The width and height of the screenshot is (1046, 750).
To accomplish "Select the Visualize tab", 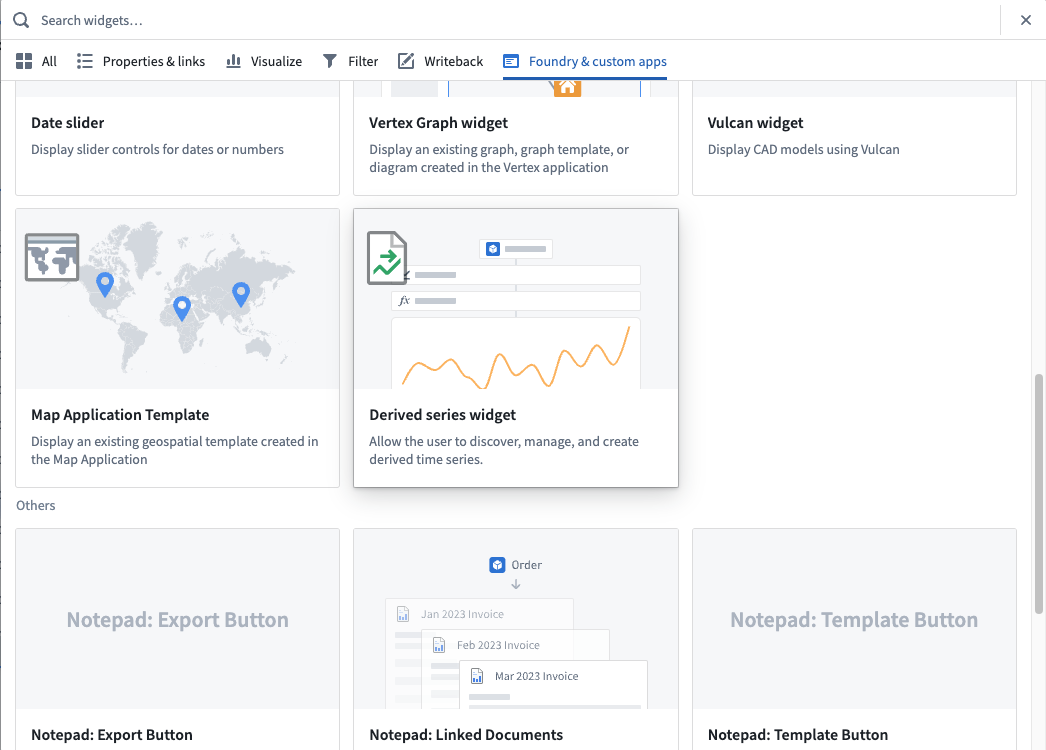I will click(x=264, y=61).
